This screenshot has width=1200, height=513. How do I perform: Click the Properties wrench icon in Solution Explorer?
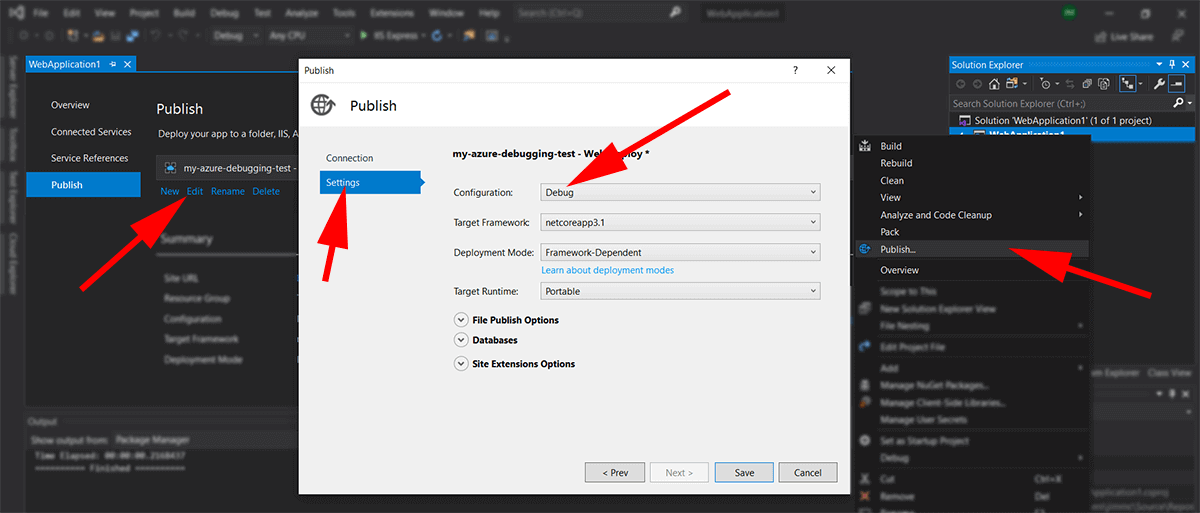[x=1159, y=84]
